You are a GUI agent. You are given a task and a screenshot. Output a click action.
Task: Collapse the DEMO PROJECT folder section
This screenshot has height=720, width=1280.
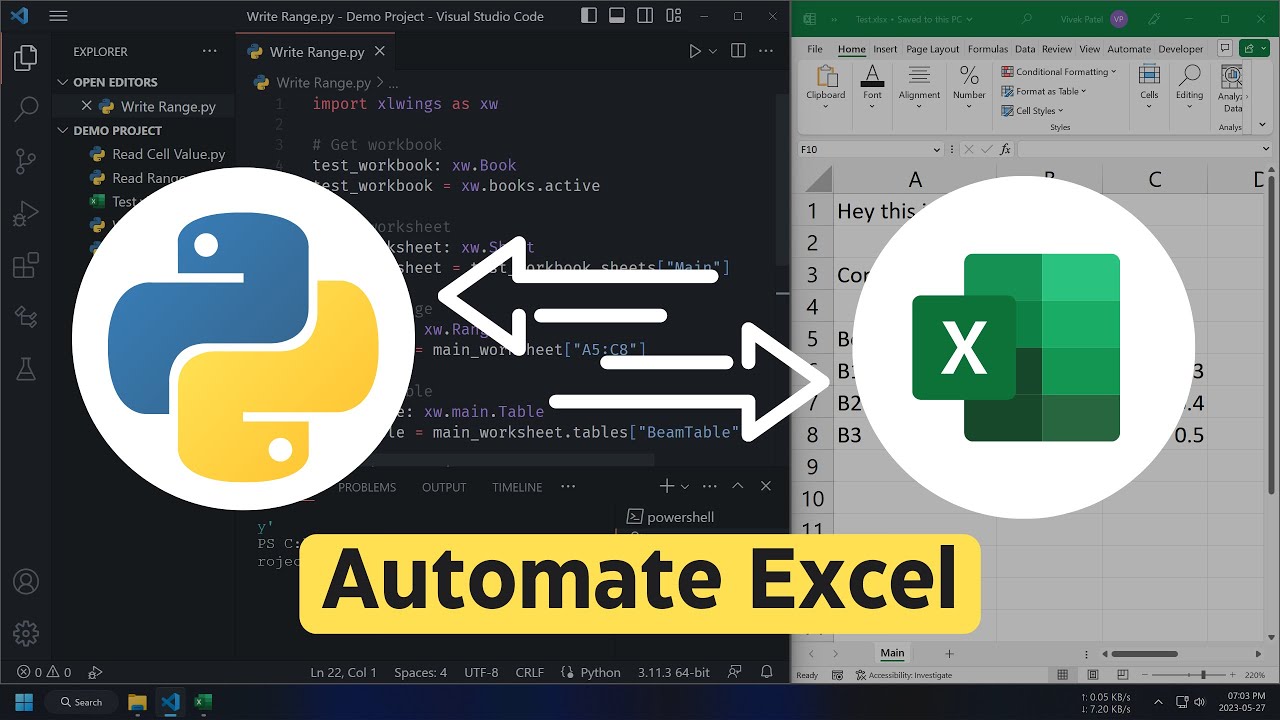pos(117,130)
